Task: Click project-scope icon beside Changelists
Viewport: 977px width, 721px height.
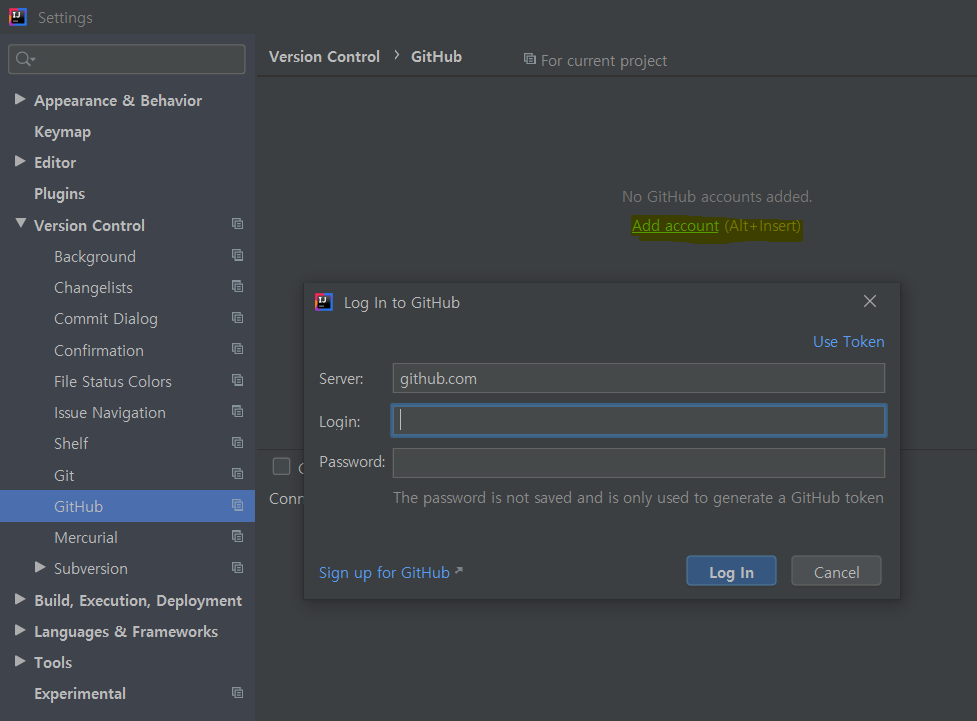Action: (x=237, y=286)
